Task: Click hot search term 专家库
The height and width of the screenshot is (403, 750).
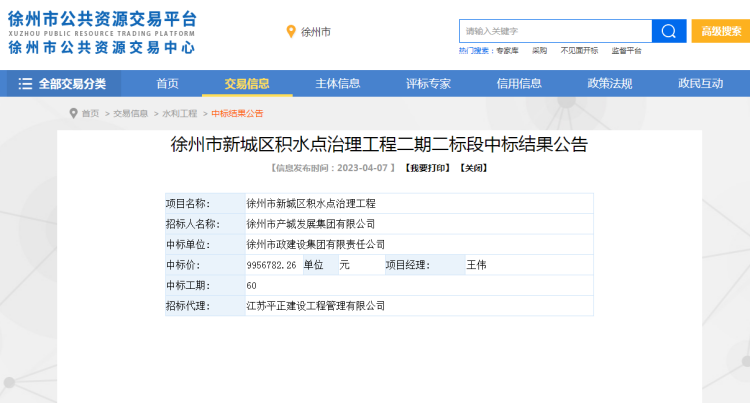Action: coord(507,51)
